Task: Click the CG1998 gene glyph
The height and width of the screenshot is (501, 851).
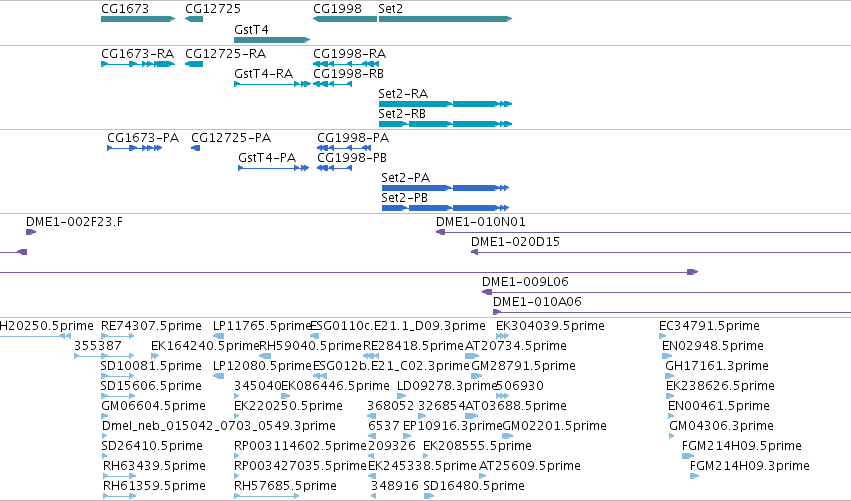Action: tap(345, 19)
